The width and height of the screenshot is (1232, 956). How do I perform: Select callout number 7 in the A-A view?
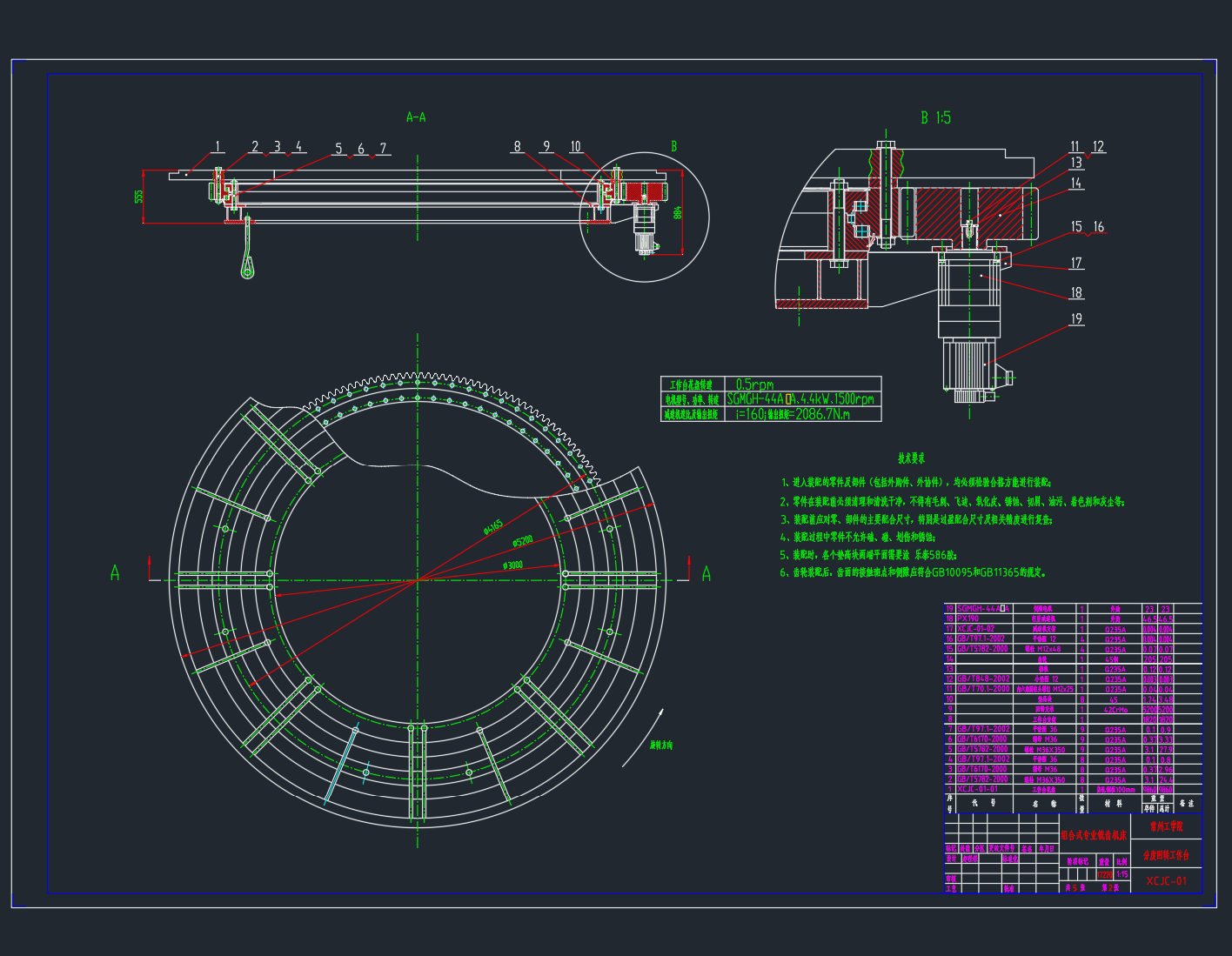click(x=383, y=149)
